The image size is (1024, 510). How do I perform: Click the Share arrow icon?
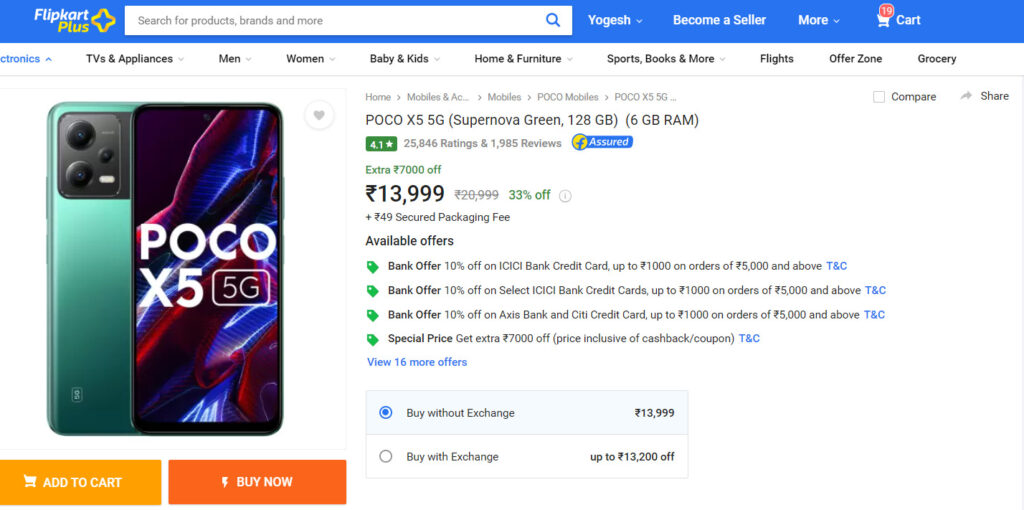[966, 96]
